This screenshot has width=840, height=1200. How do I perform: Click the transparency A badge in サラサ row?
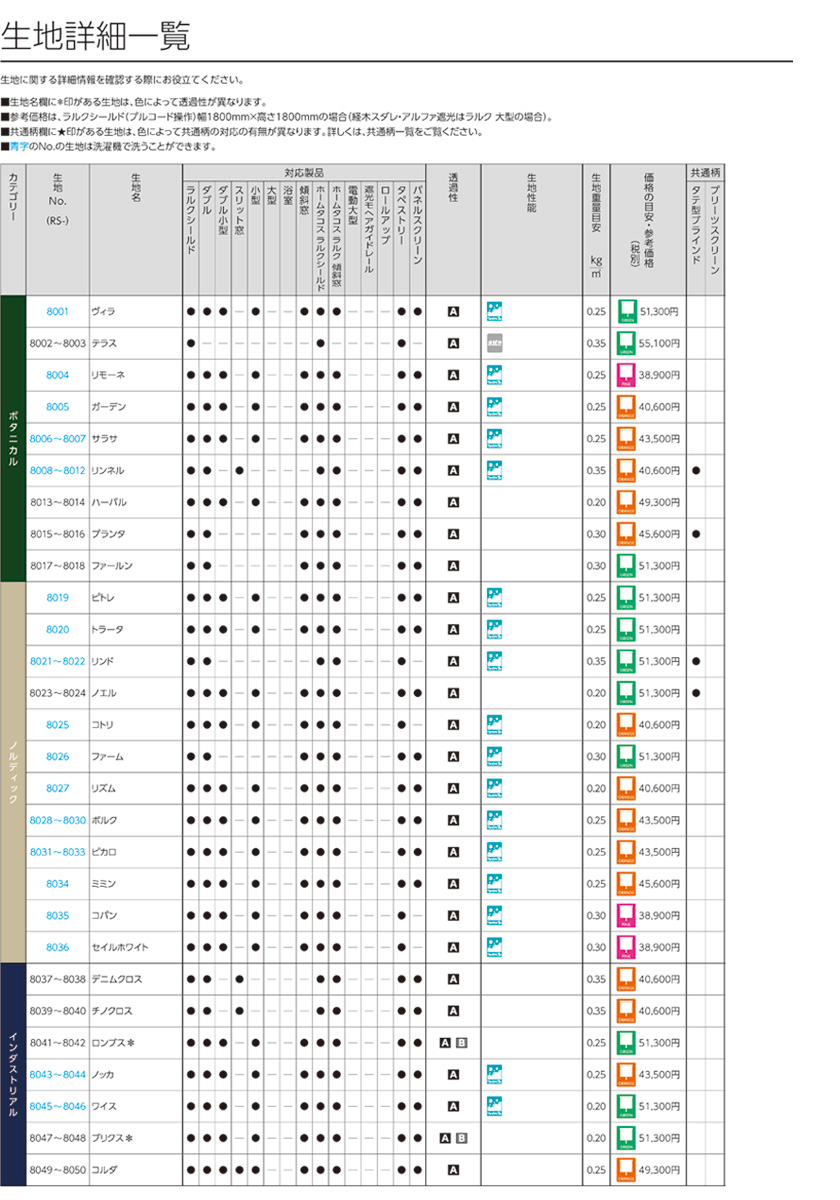(x=453, y=439)
